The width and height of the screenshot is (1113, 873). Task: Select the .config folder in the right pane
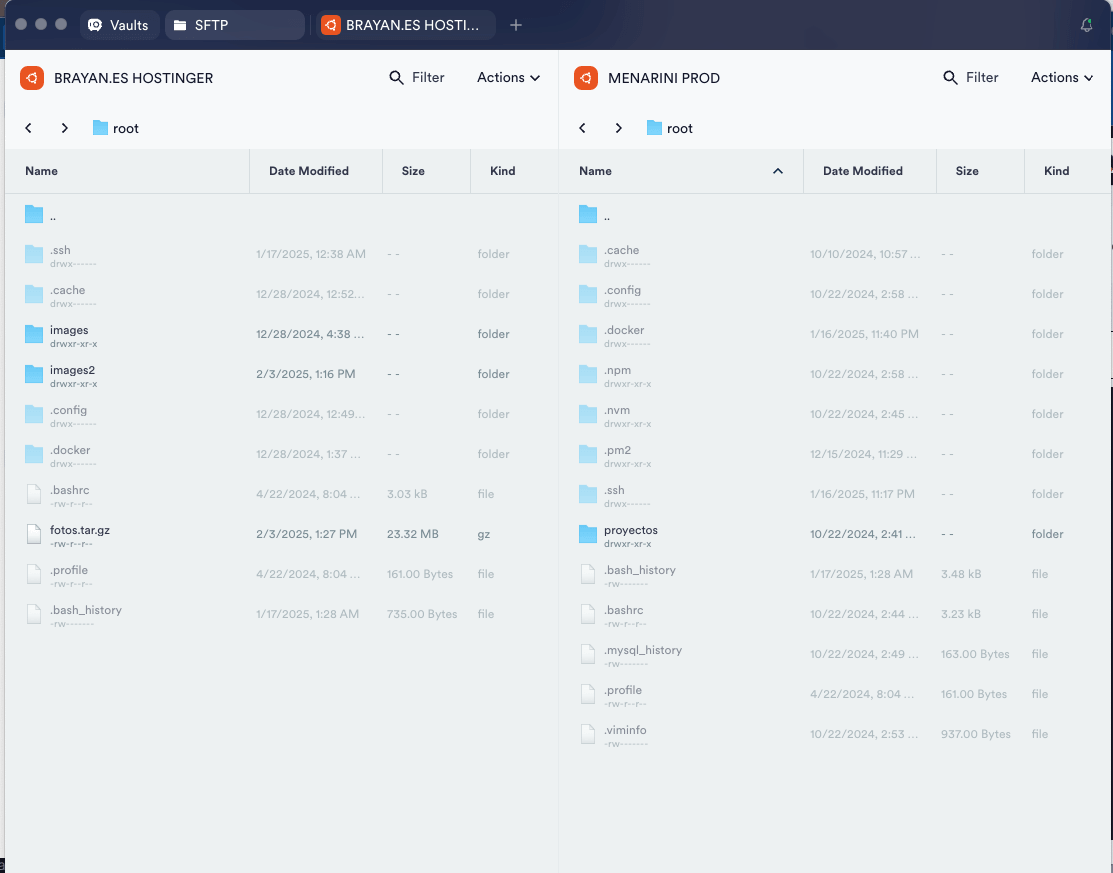[x=835, y=294]
